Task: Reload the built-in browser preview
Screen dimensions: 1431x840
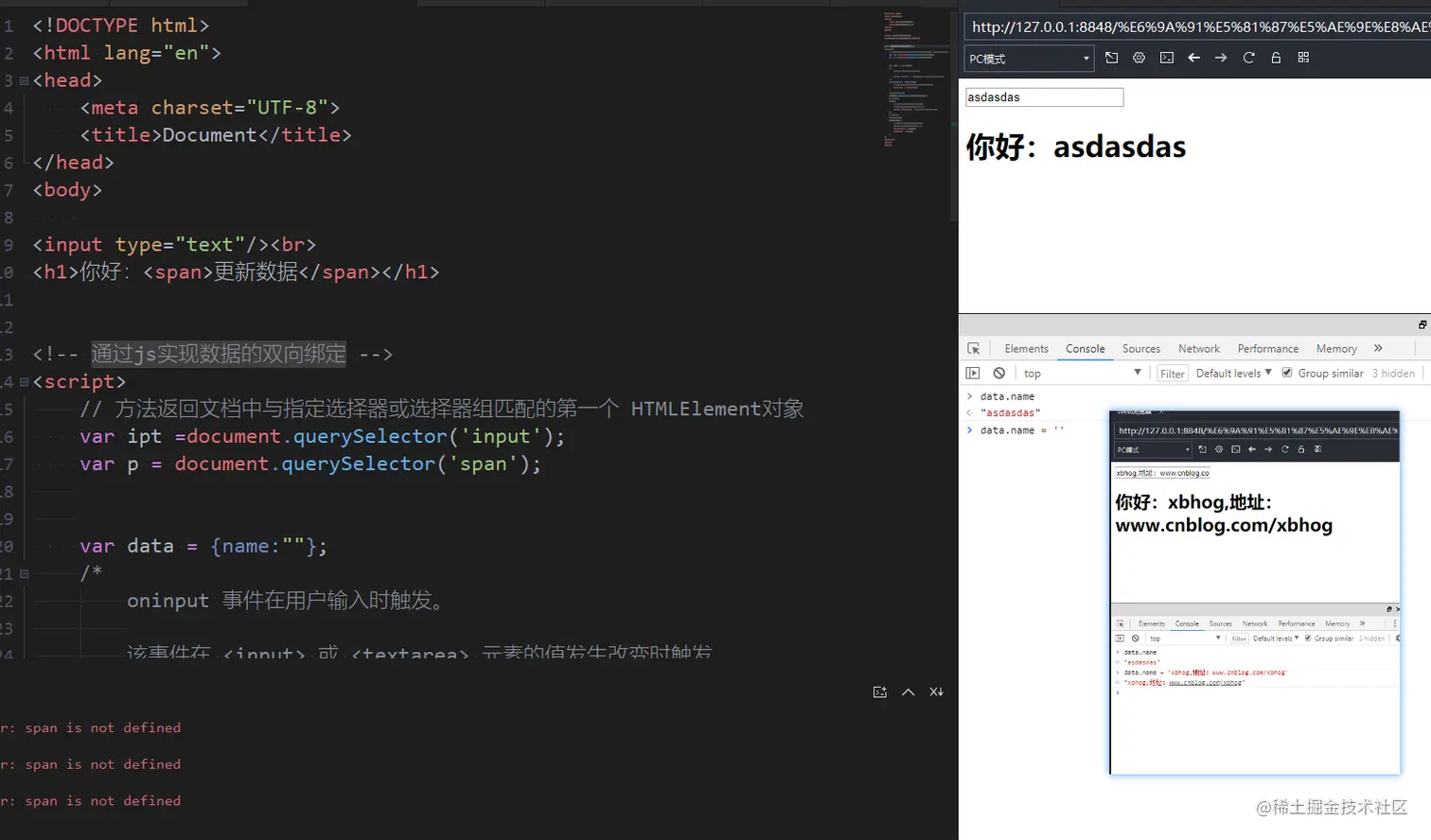Action: click(x=1248, y=58)
